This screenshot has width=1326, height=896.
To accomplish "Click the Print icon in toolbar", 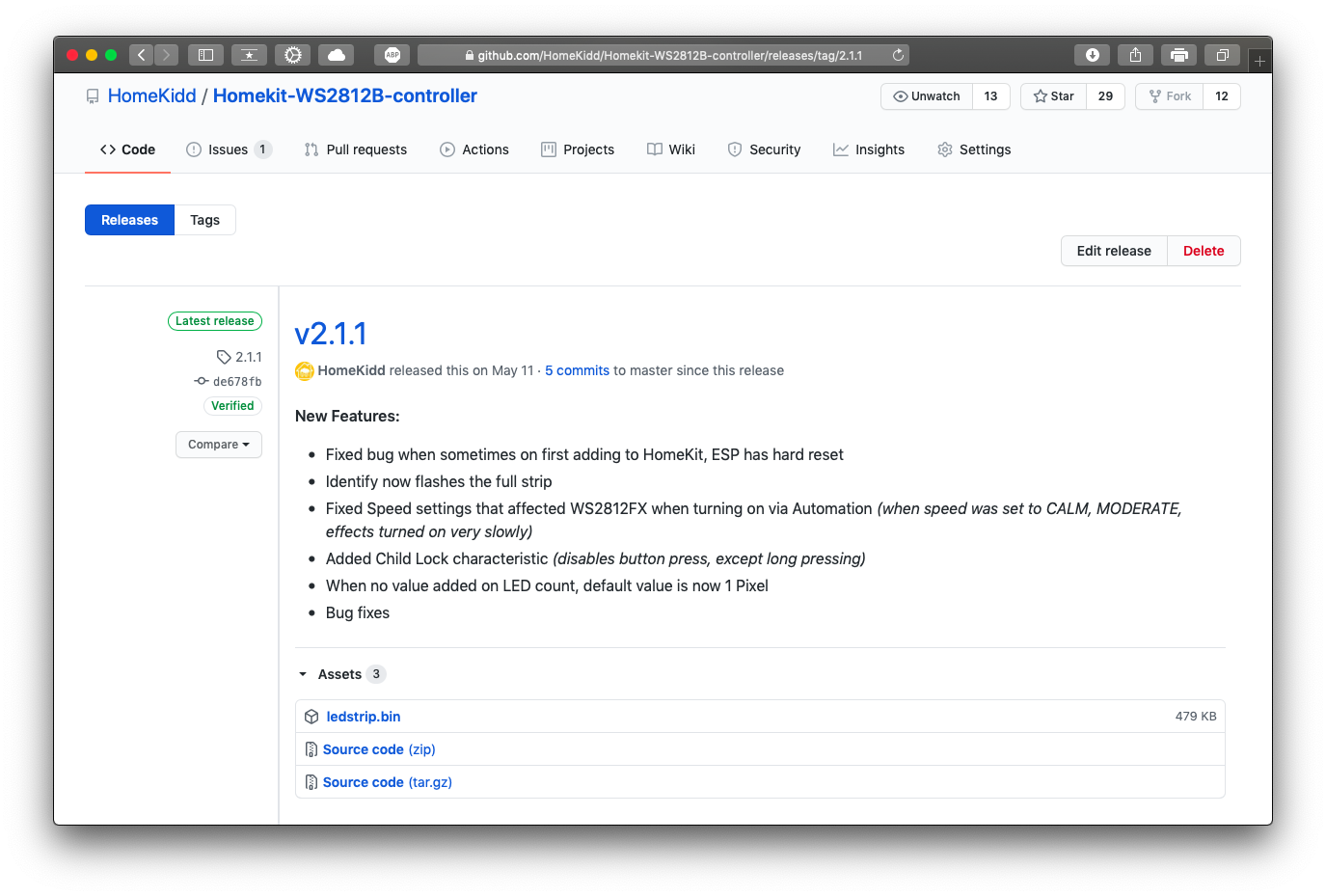I will click(1178, 55).
